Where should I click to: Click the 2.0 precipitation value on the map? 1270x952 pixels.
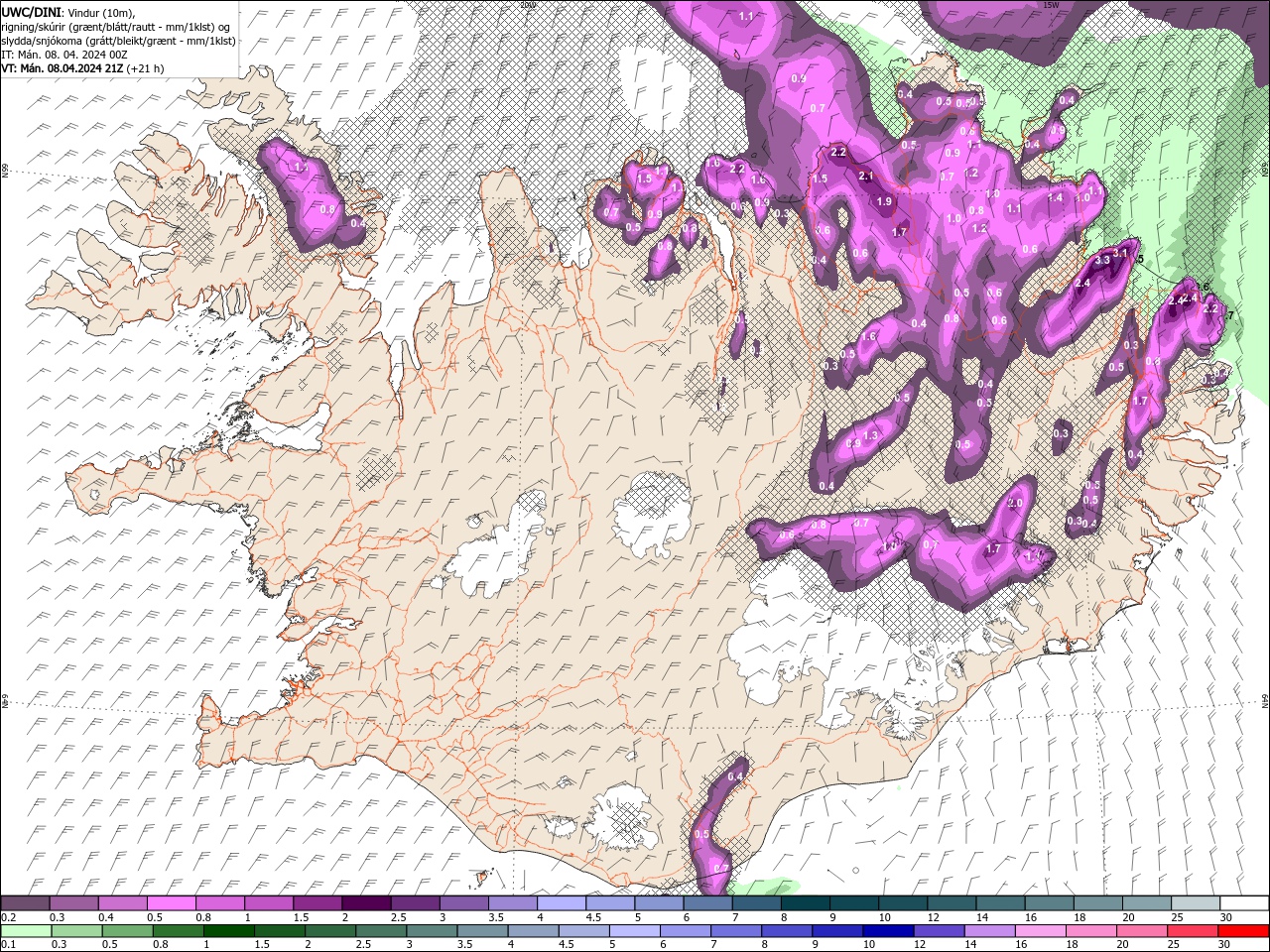coord(1015,504)
